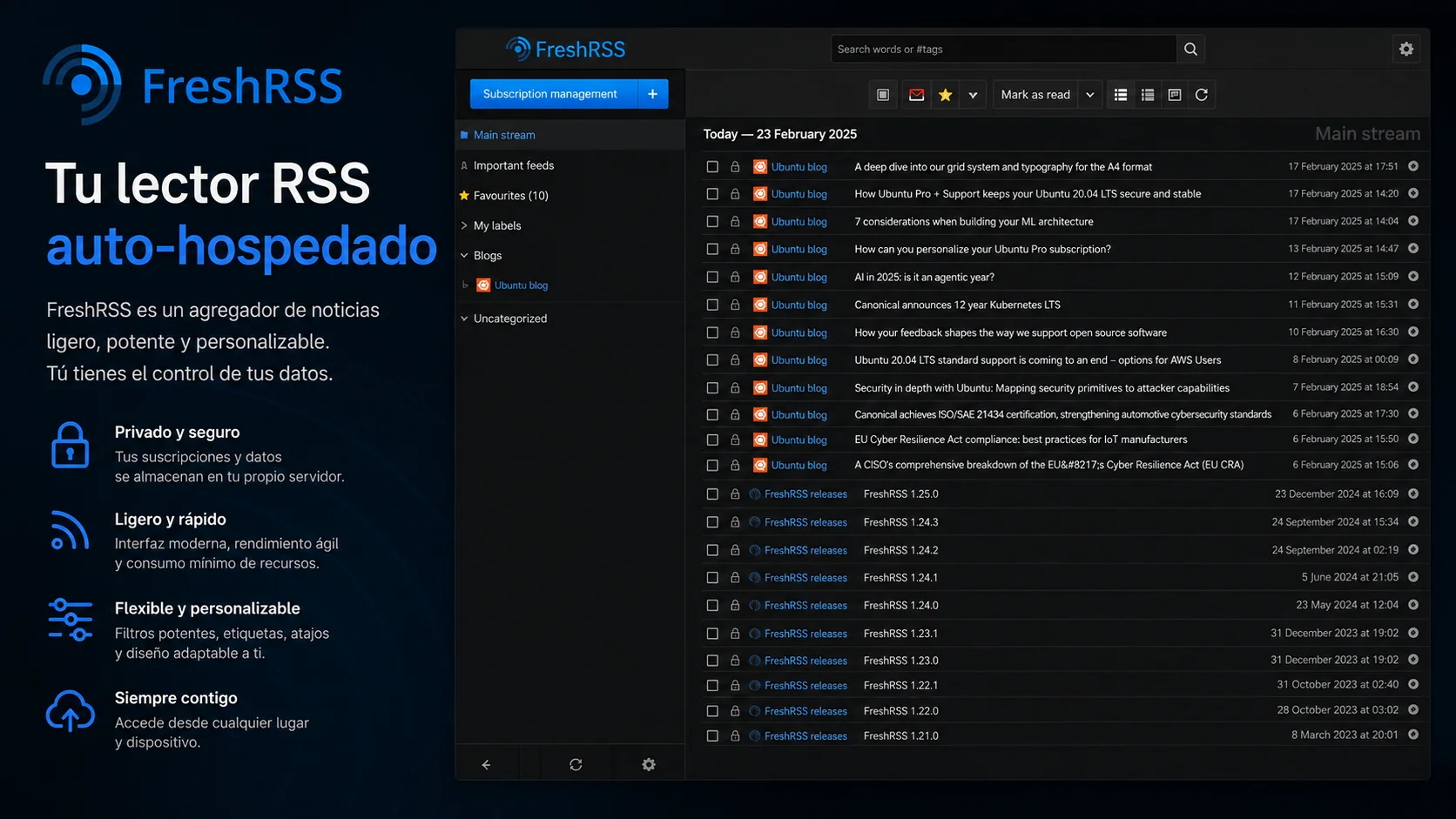Select the Ubuntu blog feed under Blogs
1456x819 pixels.
tap(521, 285)
